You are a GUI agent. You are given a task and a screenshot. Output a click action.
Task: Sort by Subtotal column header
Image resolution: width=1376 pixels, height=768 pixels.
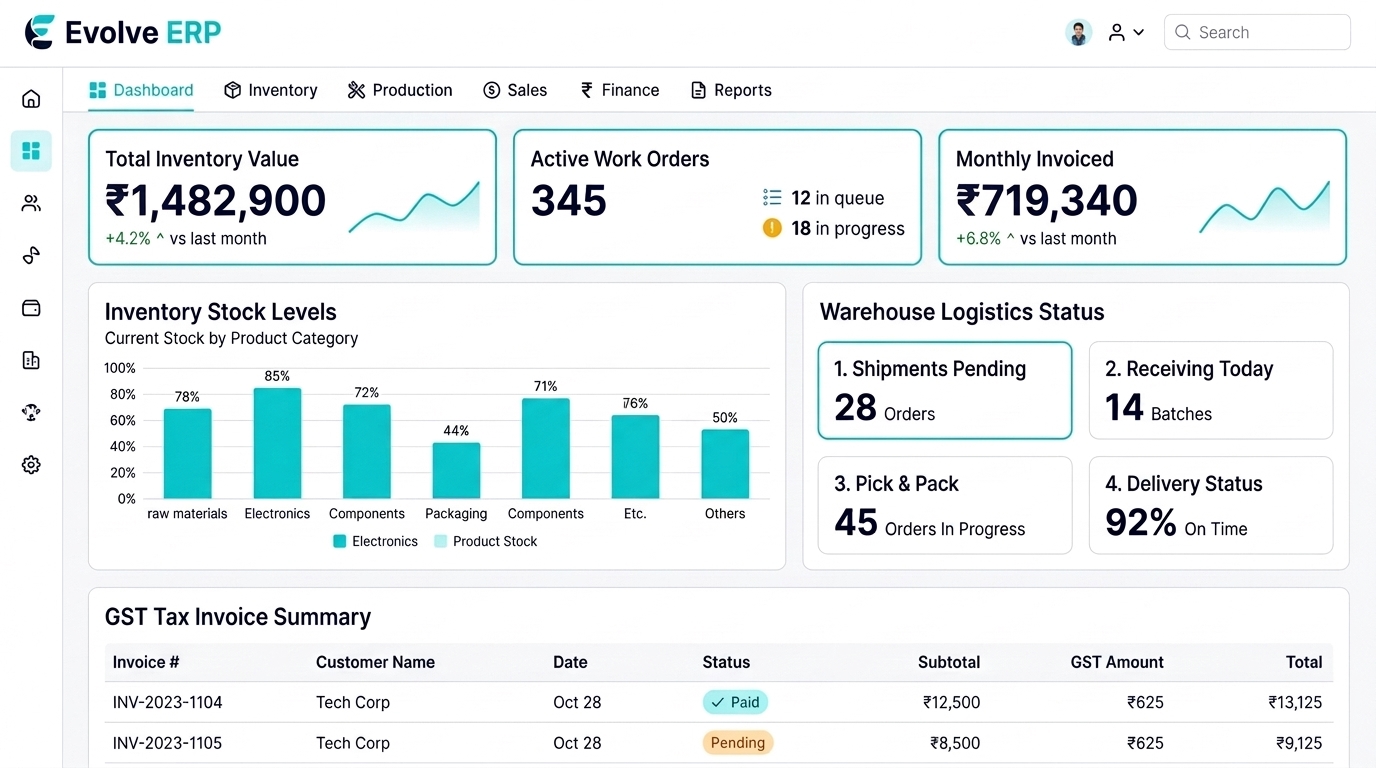coord(949,662)
